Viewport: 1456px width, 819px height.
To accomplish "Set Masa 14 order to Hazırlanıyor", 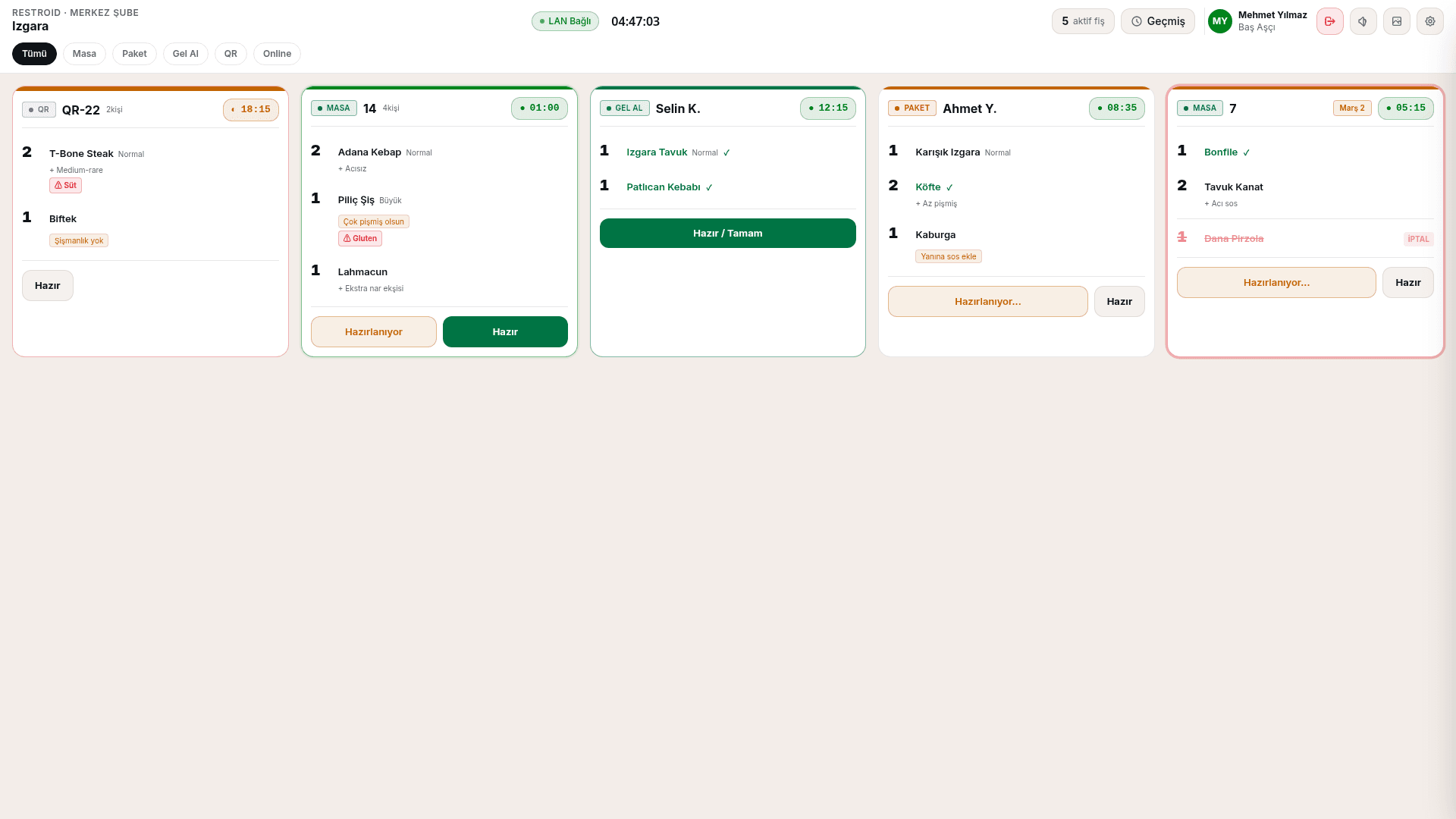I will [x=373, y=331].
